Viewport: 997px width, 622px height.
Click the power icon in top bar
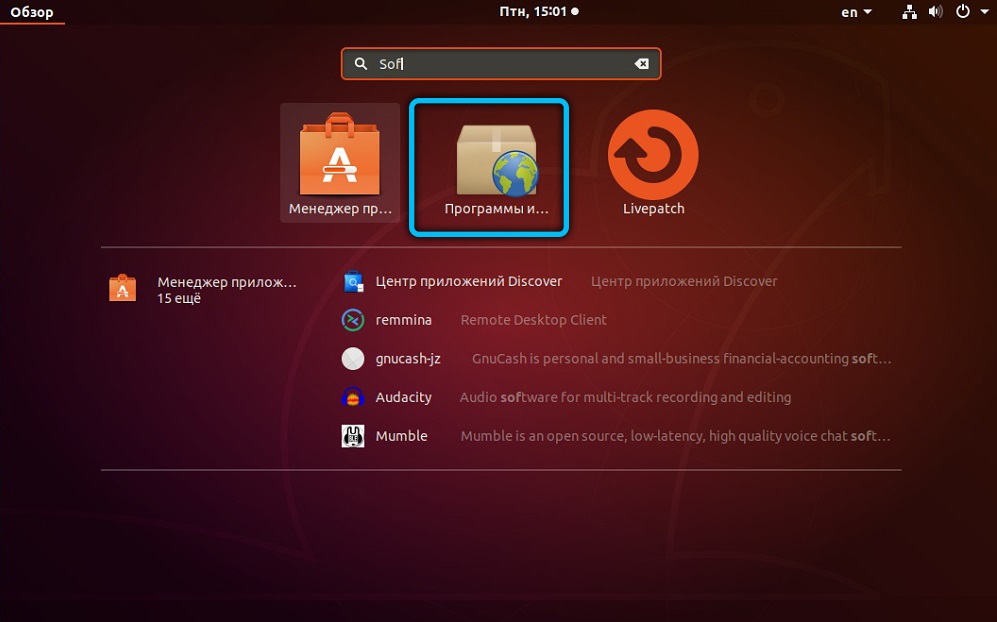coord(963,11)
